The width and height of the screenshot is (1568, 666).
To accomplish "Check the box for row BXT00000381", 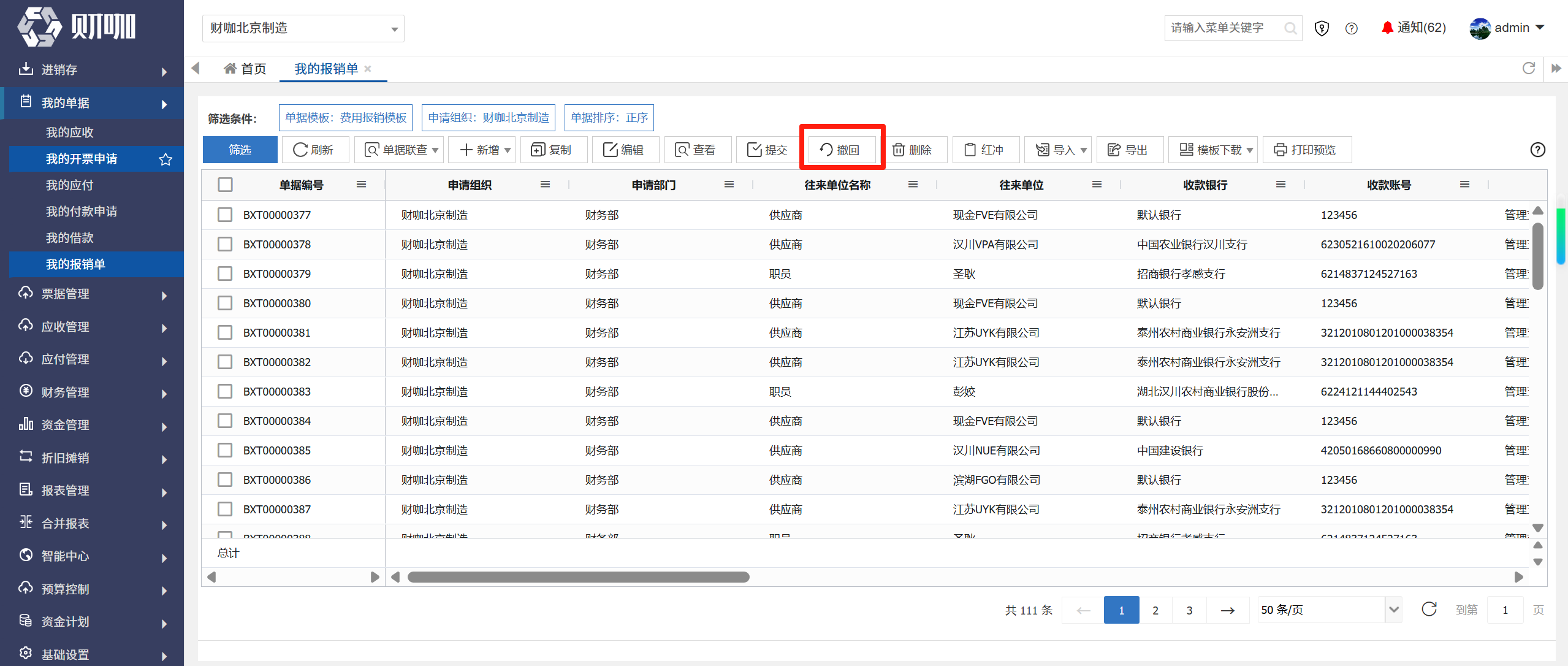I will point(225,332).
